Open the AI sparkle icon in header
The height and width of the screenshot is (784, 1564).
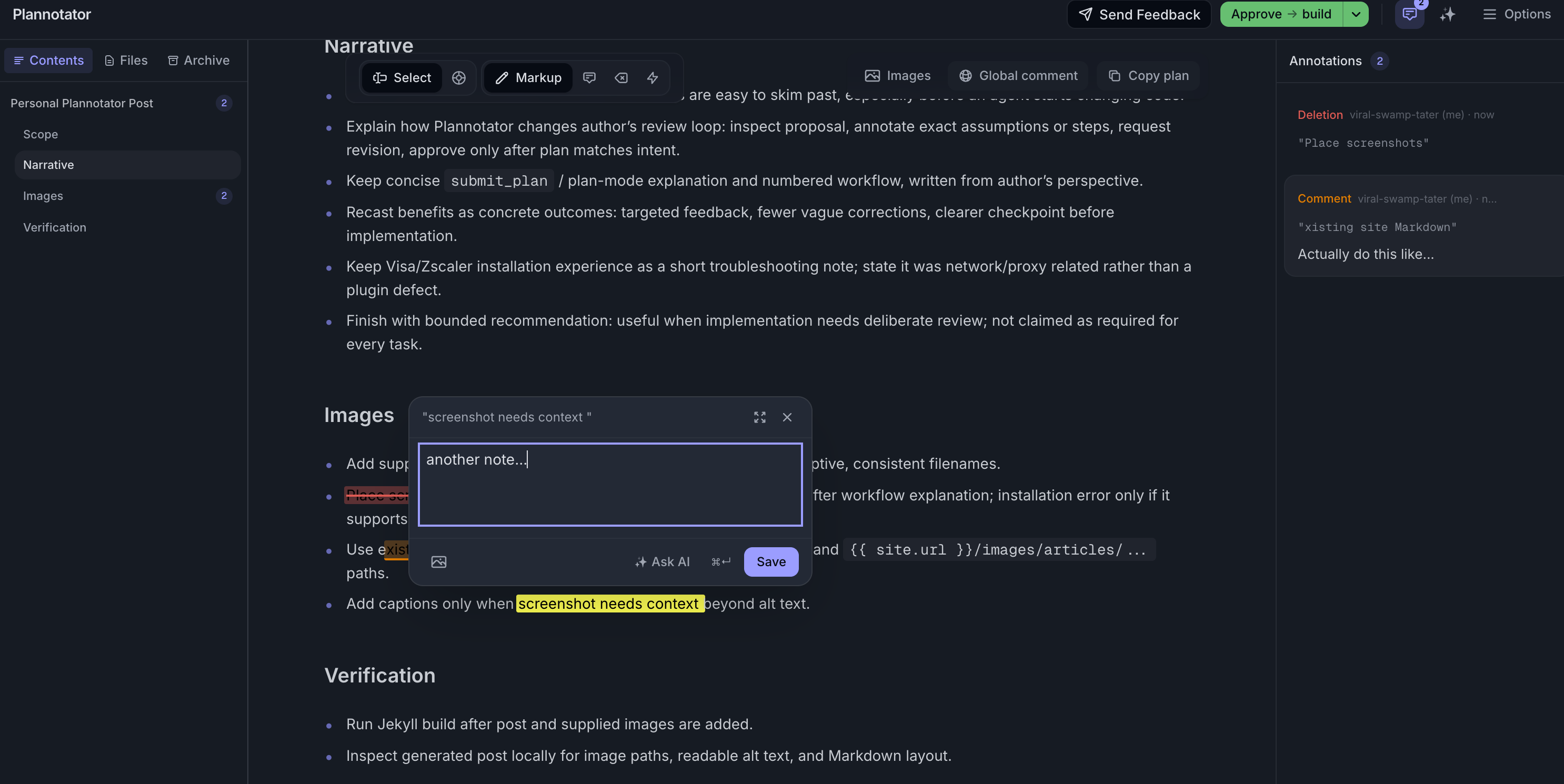tap(1447, 15)
